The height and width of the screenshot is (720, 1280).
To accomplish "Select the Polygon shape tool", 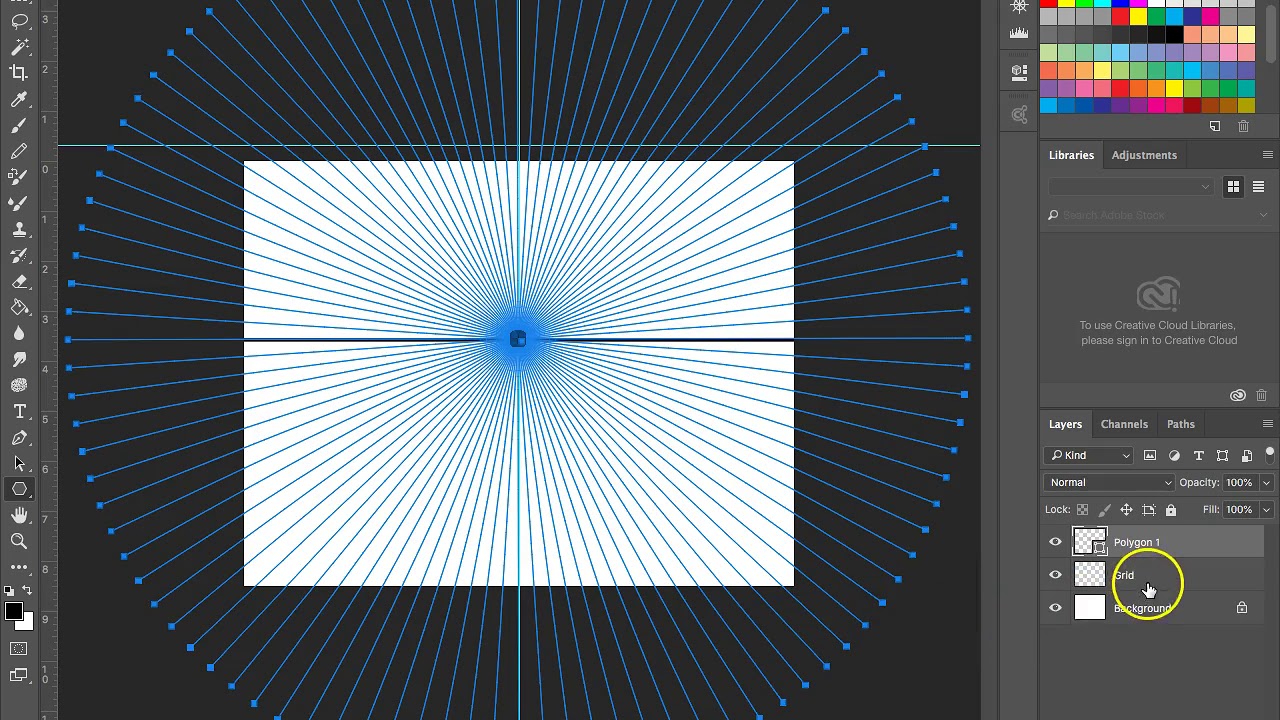I will click(x=19, y=489).
